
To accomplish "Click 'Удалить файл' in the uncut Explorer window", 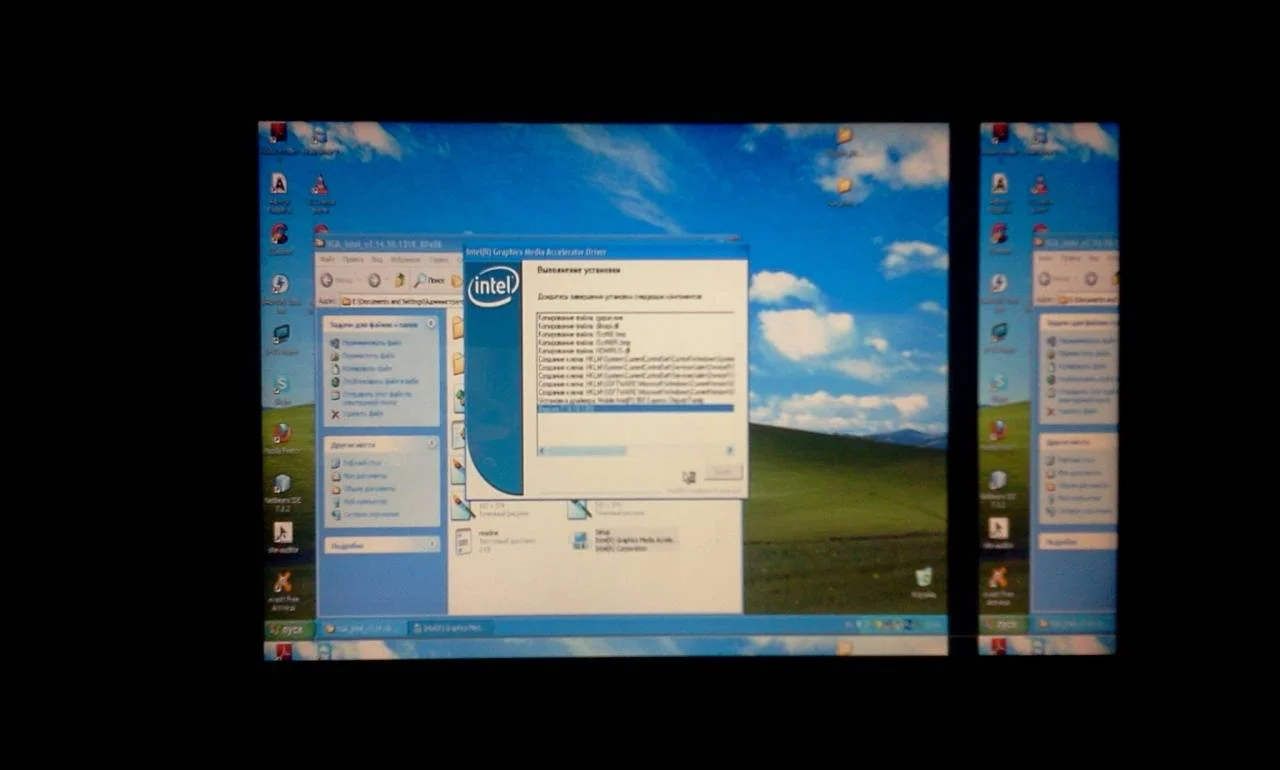I will 356,413.
